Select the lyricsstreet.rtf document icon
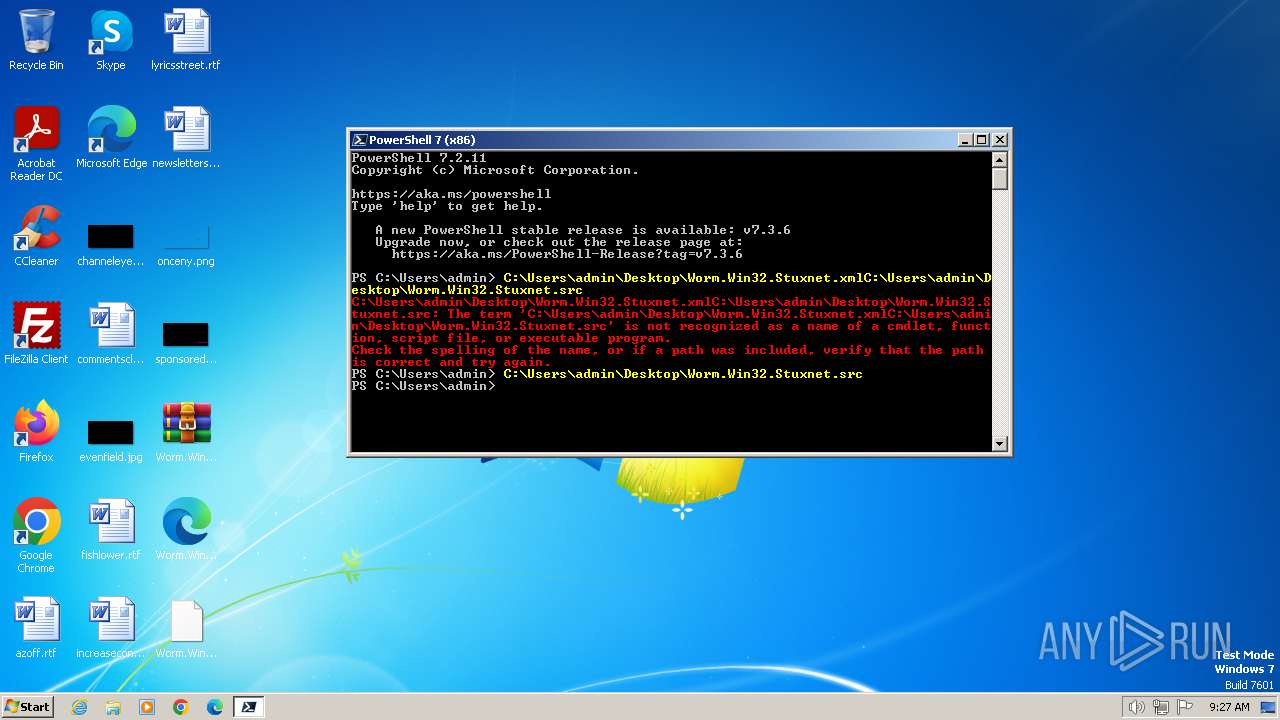 click(x=186, y=40)
